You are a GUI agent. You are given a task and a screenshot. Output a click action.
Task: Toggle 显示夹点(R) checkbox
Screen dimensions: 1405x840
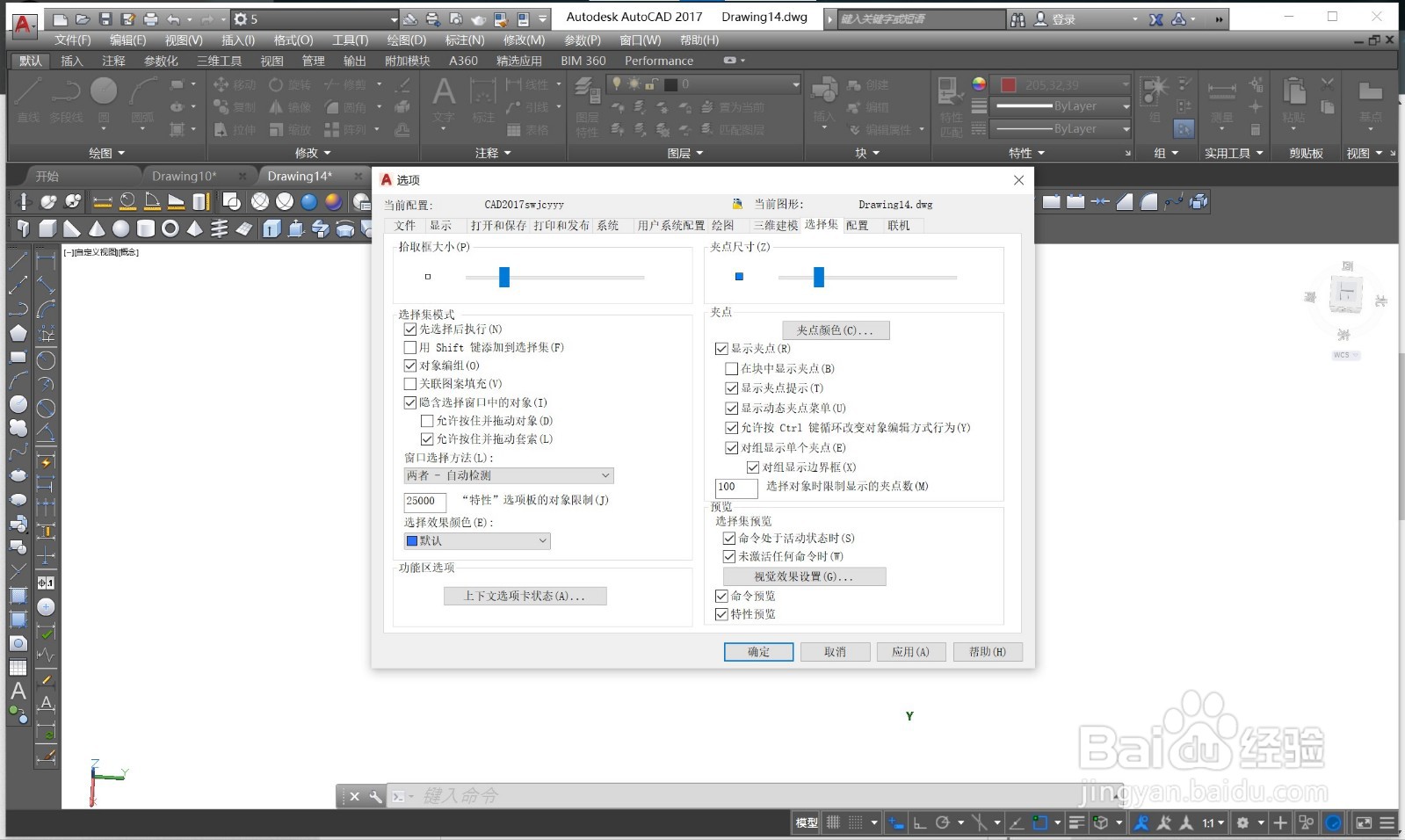pyautogui.click(x=721, y=349)
